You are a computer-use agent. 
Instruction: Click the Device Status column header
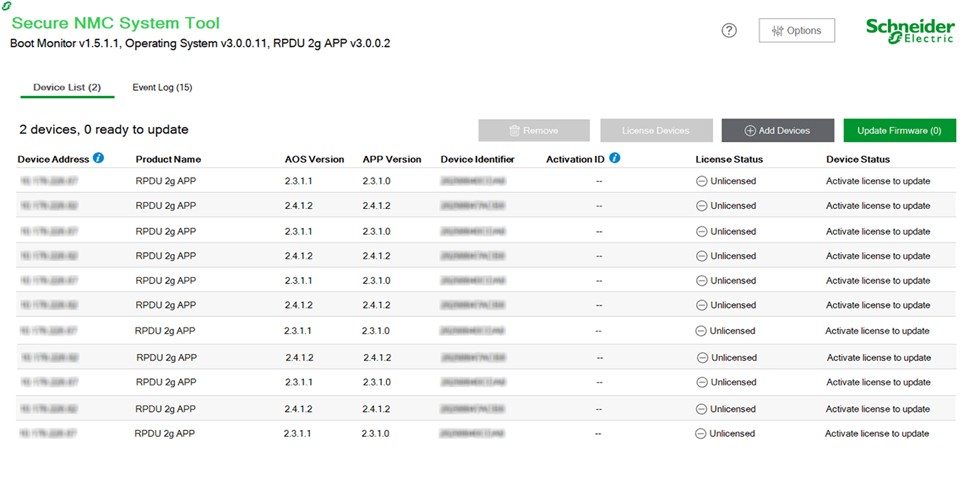[x=858, y=159]
